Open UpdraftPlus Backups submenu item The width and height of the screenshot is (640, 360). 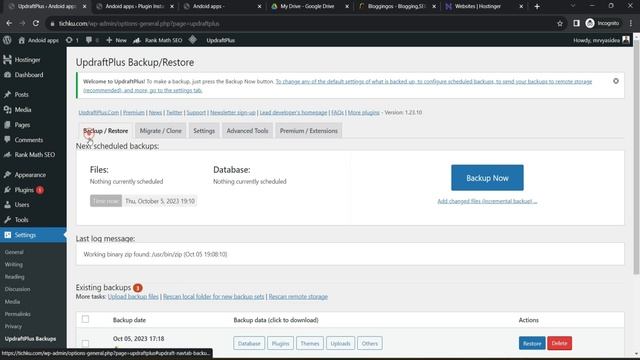point(31,339)
